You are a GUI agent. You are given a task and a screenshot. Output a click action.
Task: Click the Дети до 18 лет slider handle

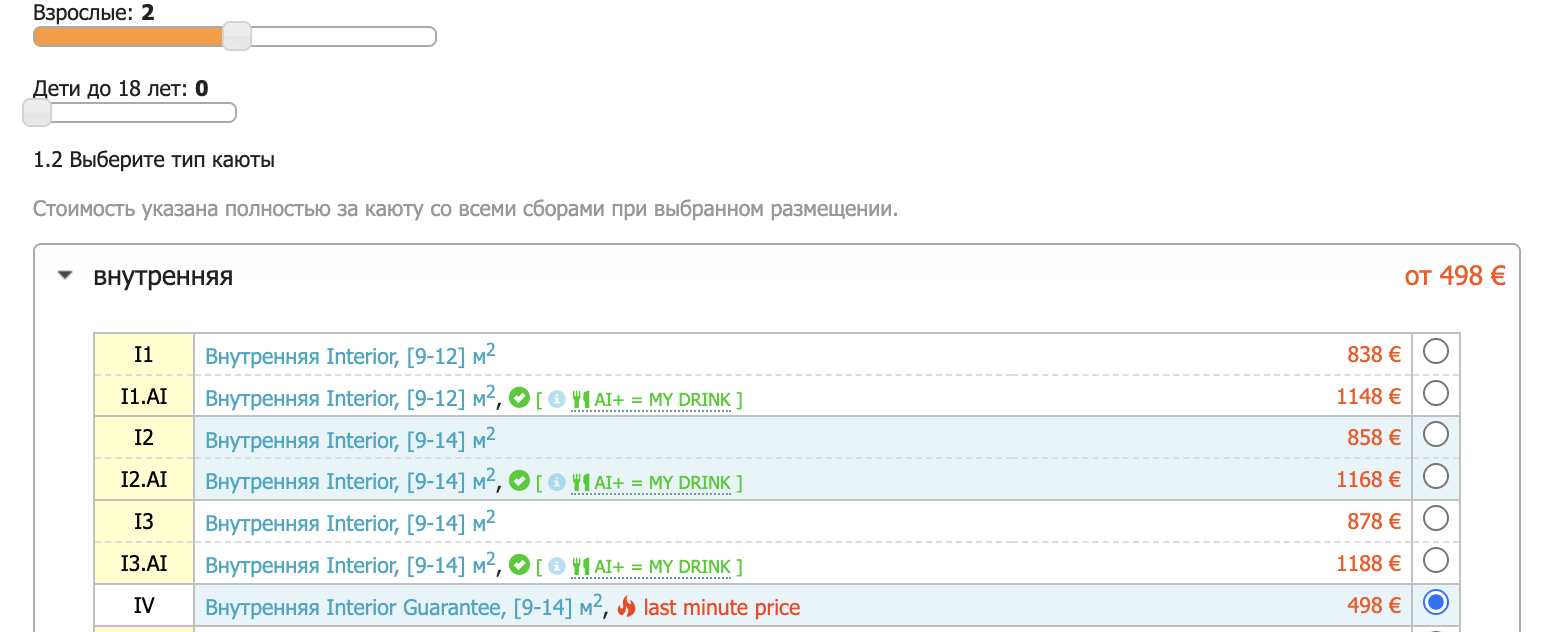37,113
